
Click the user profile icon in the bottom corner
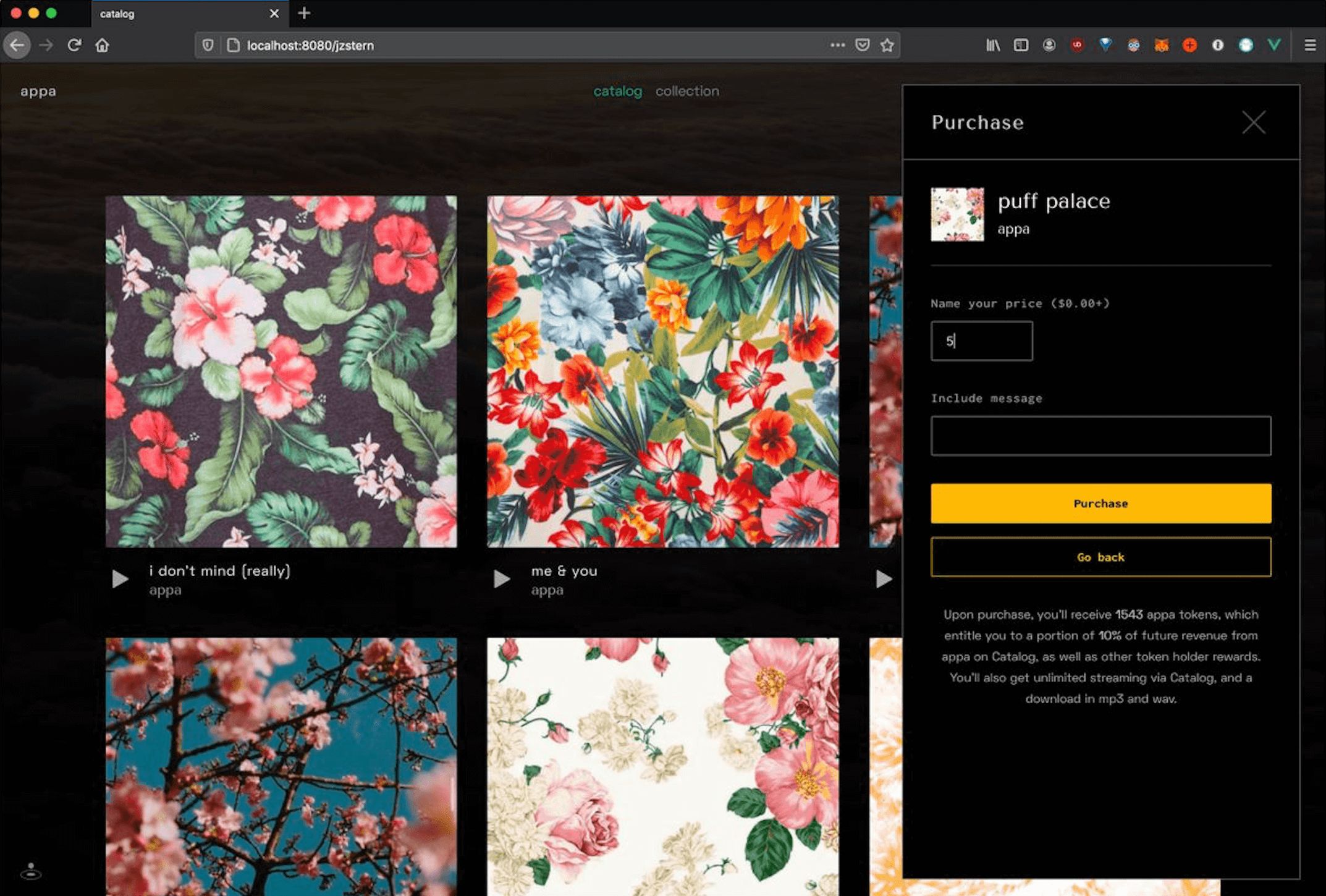[x=31, y=871]
